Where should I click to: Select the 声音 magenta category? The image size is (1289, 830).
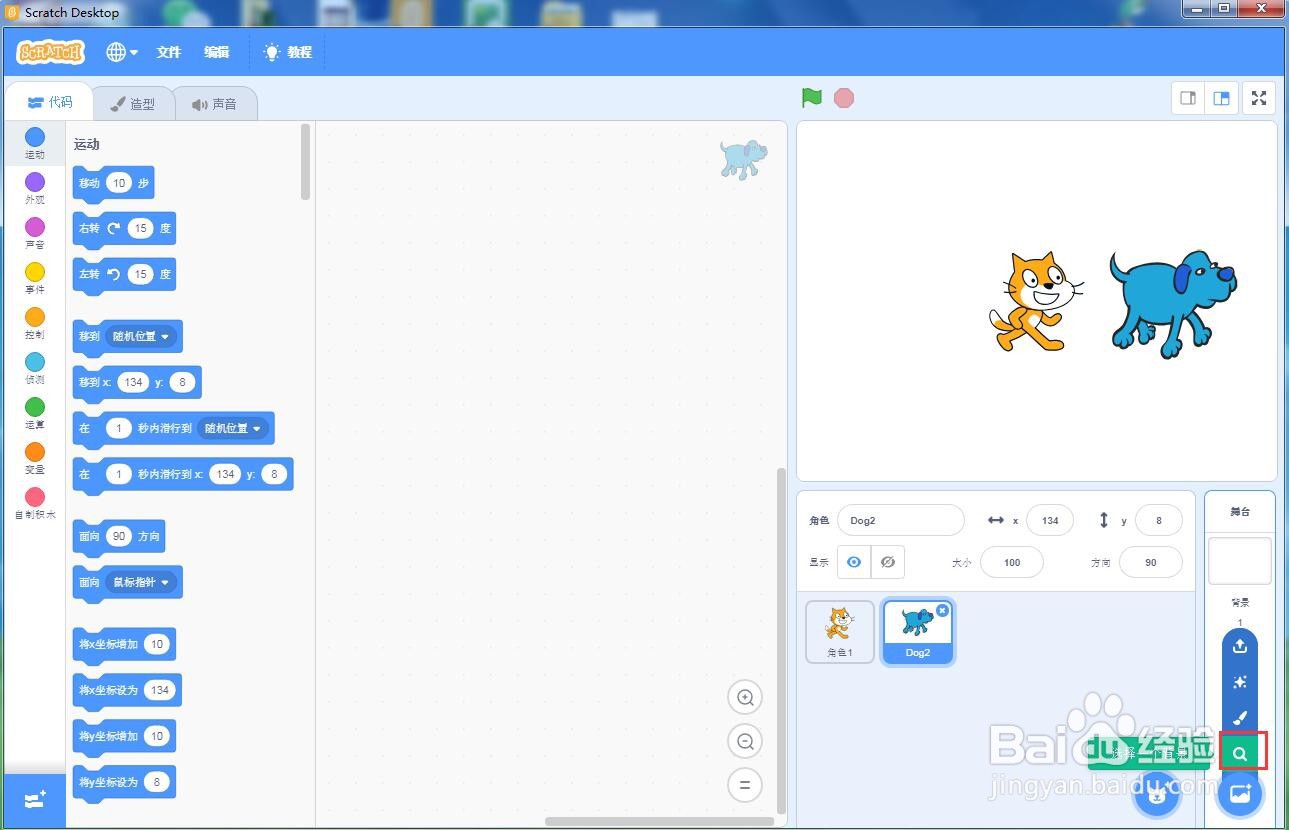pos(35,232)
